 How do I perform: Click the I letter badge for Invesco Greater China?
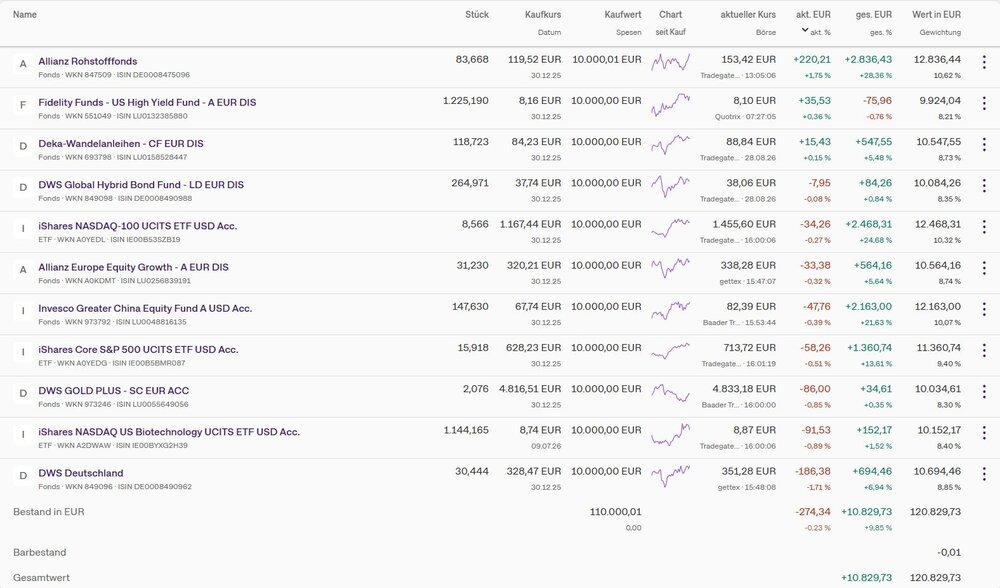pyautogui.click(x=23, y=311)
